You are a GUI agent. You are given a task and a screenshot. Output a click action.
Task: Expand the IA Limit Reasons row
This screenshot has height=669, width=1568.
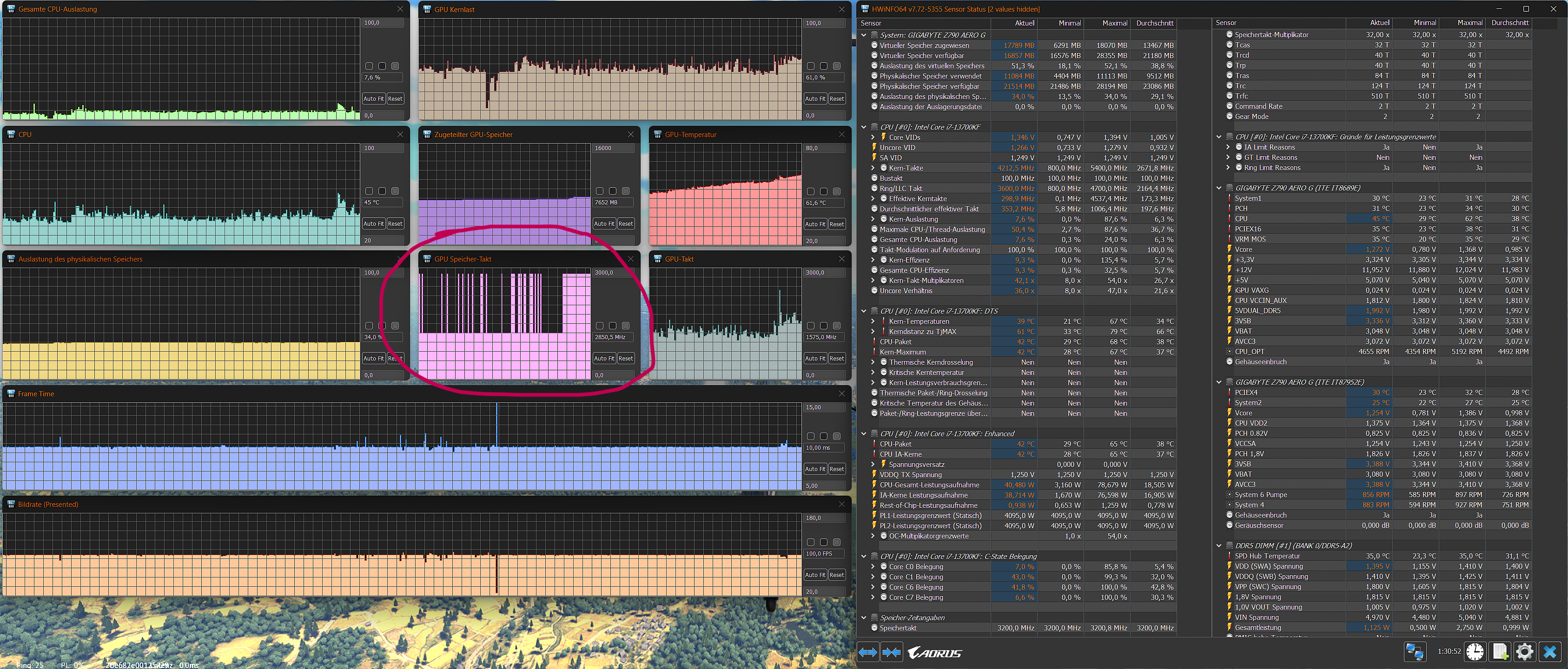pyautogui.click(x=1228, y=147)
